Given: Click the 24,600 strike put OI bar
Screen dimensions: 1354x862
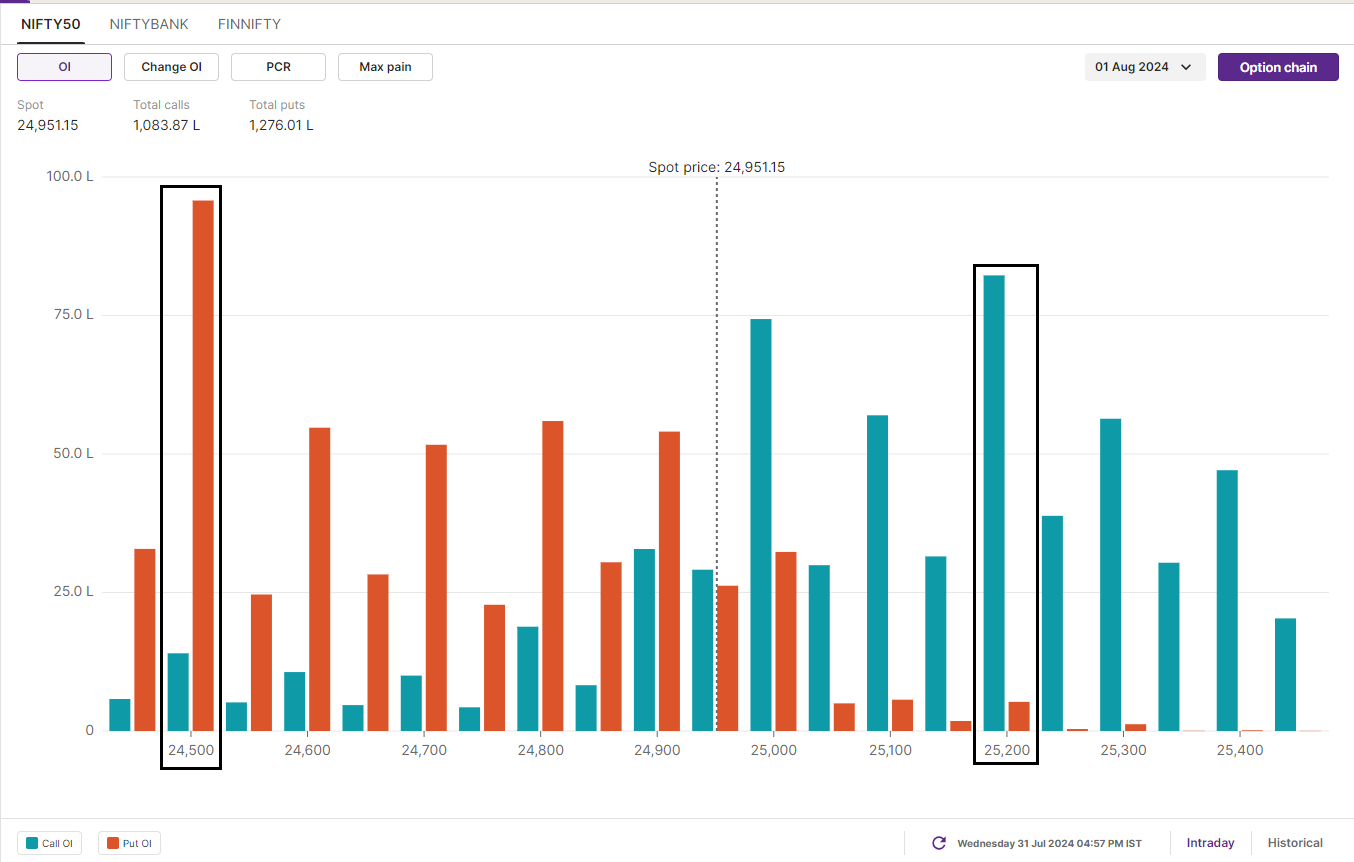Looking at the screenshot, I should pos(320,579).
